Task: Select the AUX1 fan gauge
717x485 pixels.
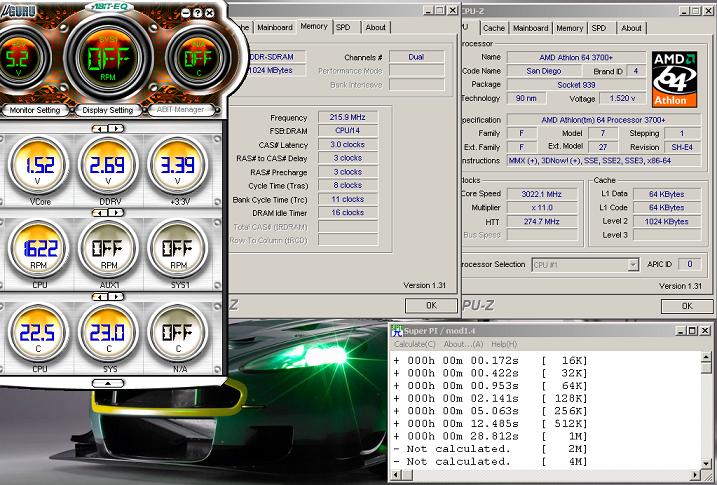Action: pyautogui.click(x=108, y=249)
